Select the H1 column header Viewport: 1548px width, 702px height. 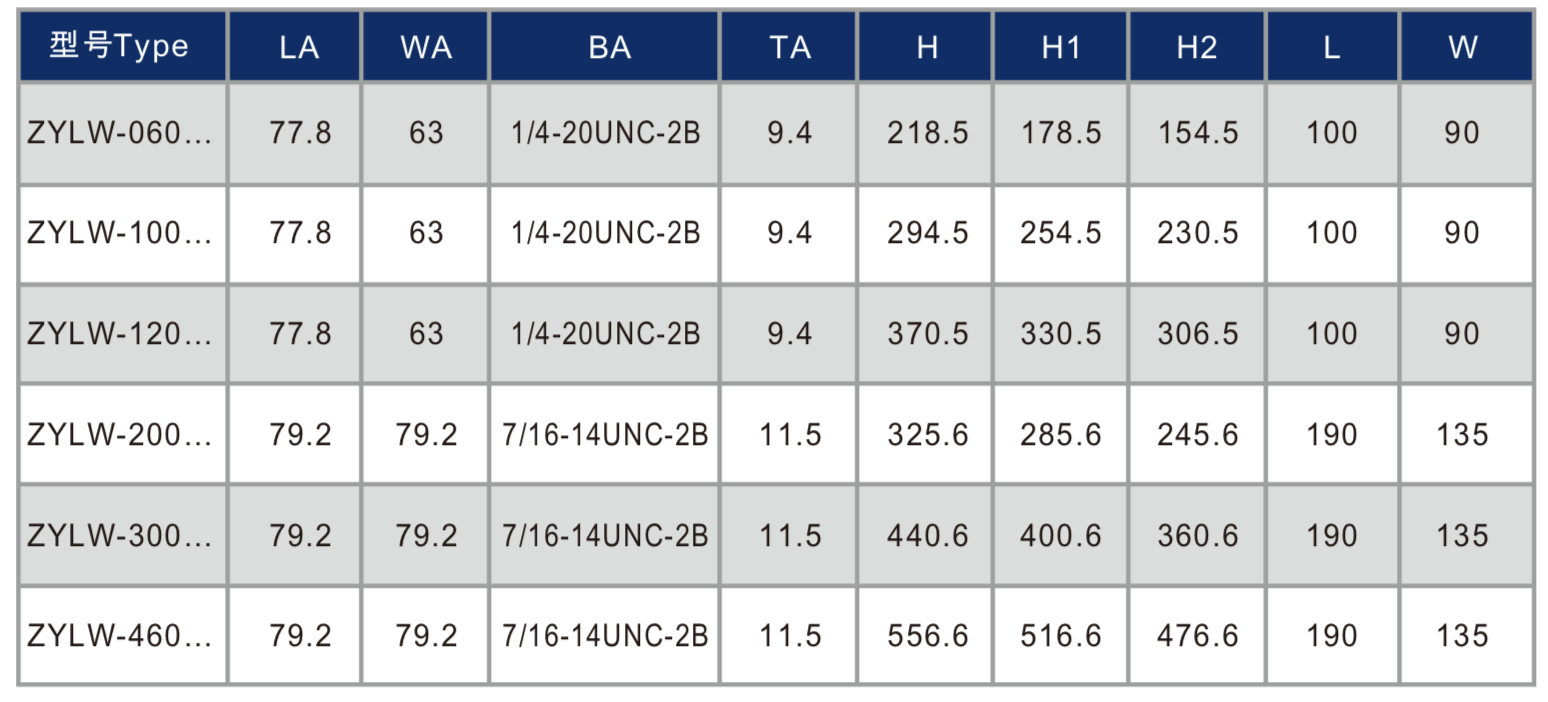1060,47
